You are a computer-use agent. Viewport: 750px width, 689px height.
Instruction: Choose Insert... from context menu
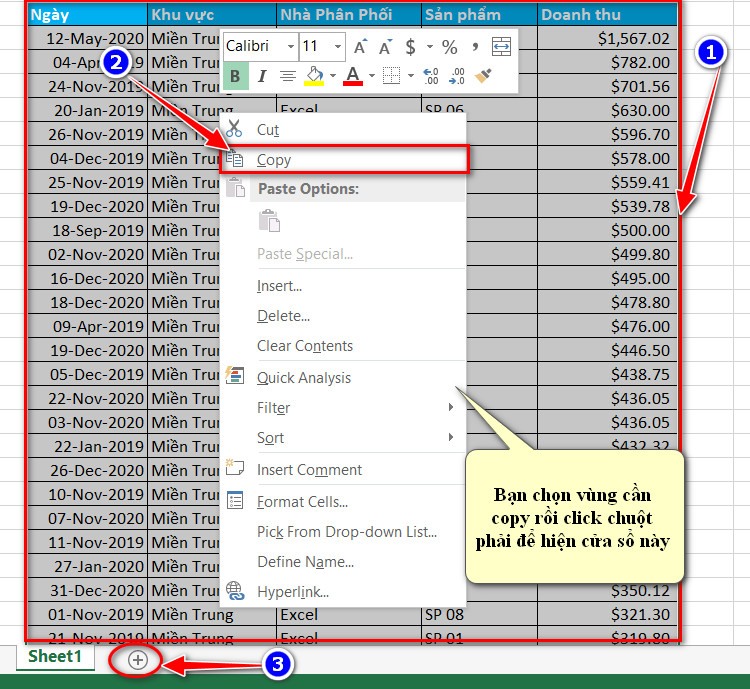(343, 286)
